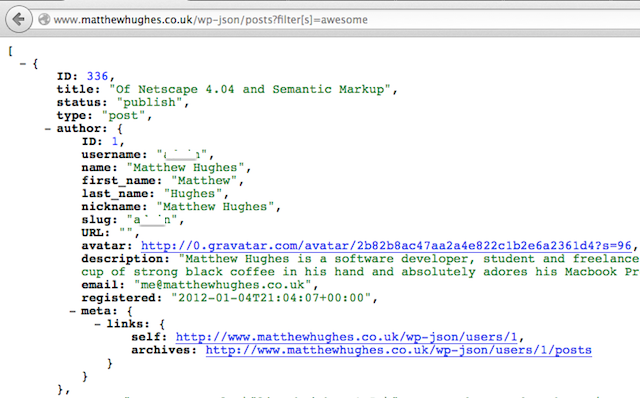Click the author ID value 1
The width and height of the screenshot is (640, 398).
pos(115,142)
